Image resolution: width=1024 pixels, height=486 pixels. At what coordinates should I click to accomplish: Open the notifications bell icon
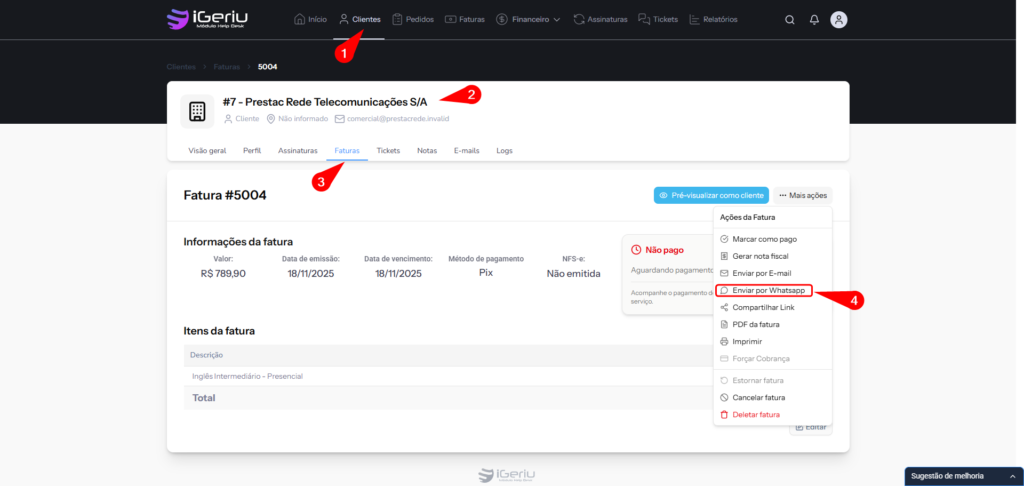point(814,19)
